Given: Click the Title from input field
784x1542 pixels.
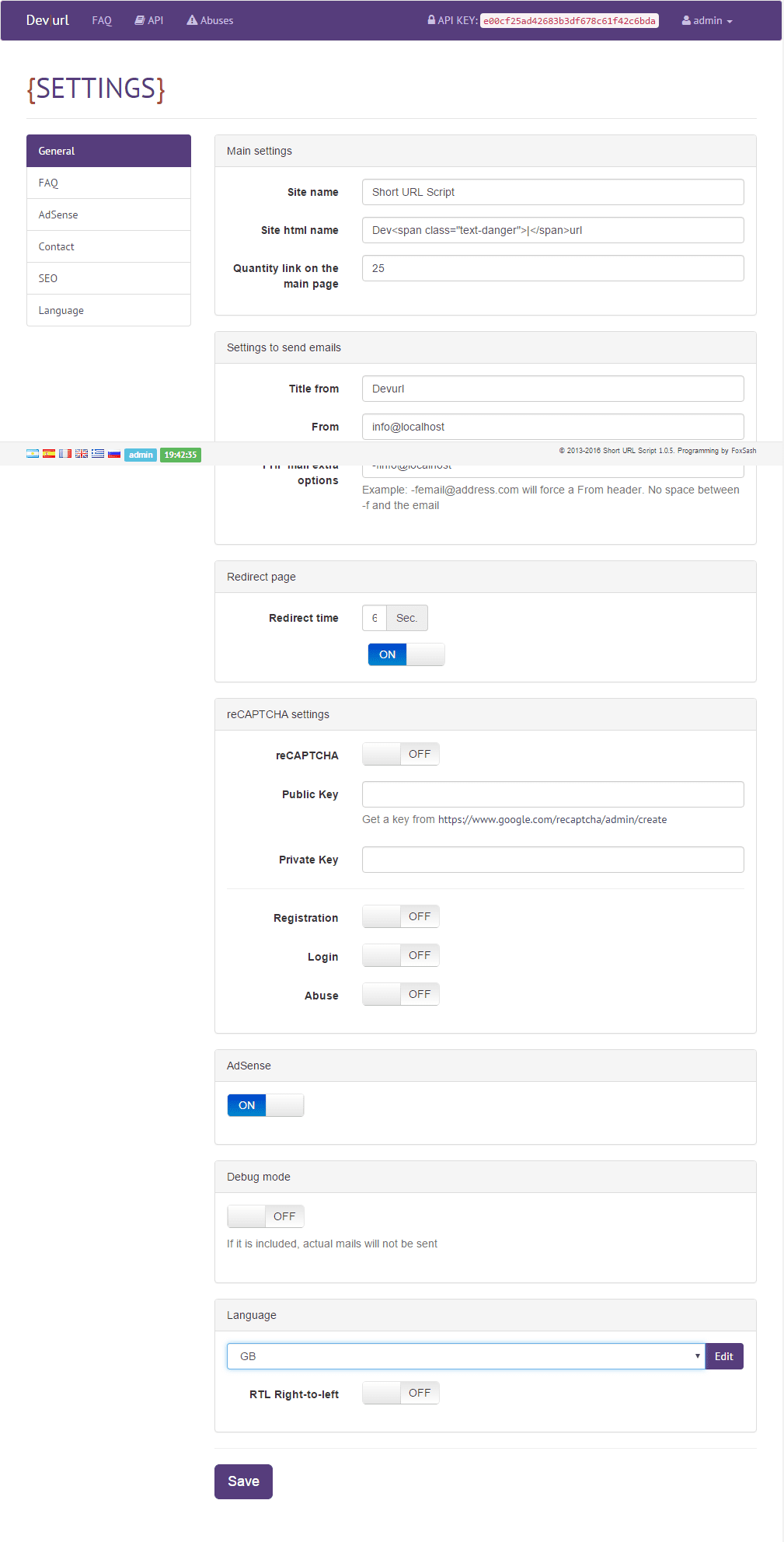Looking at the screenshot, I should tap(553, 389).
